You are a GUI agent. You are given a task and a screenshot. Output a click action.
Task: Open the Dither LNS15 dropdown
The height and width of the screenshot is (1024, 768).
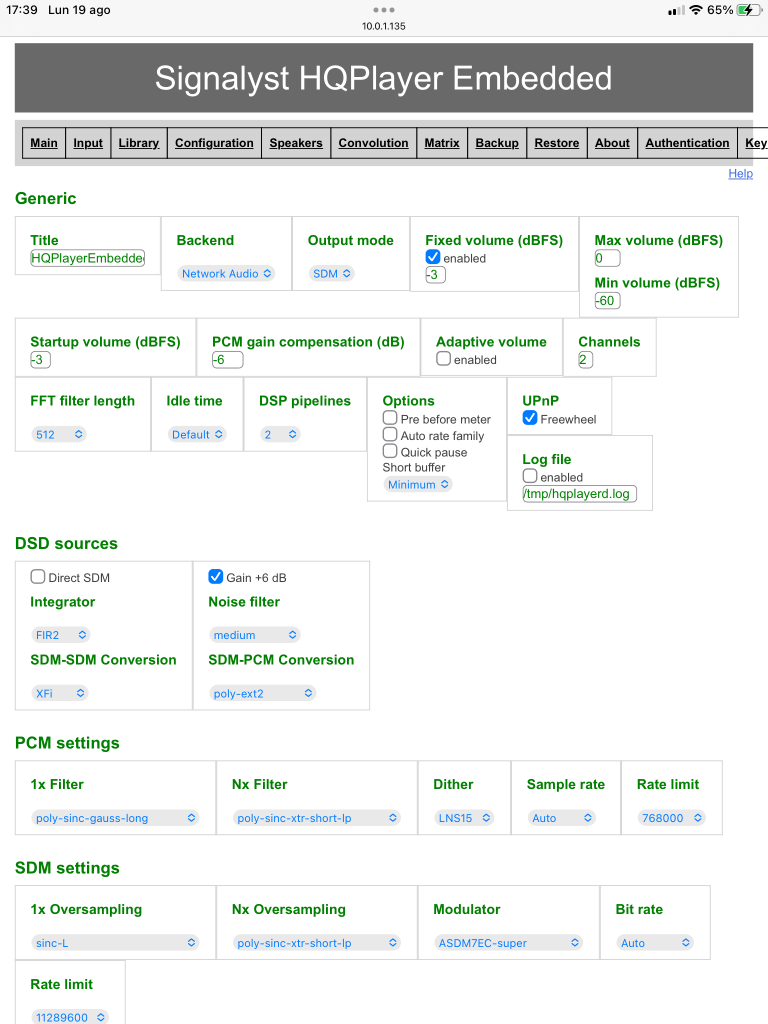click(x=464, y=818)
